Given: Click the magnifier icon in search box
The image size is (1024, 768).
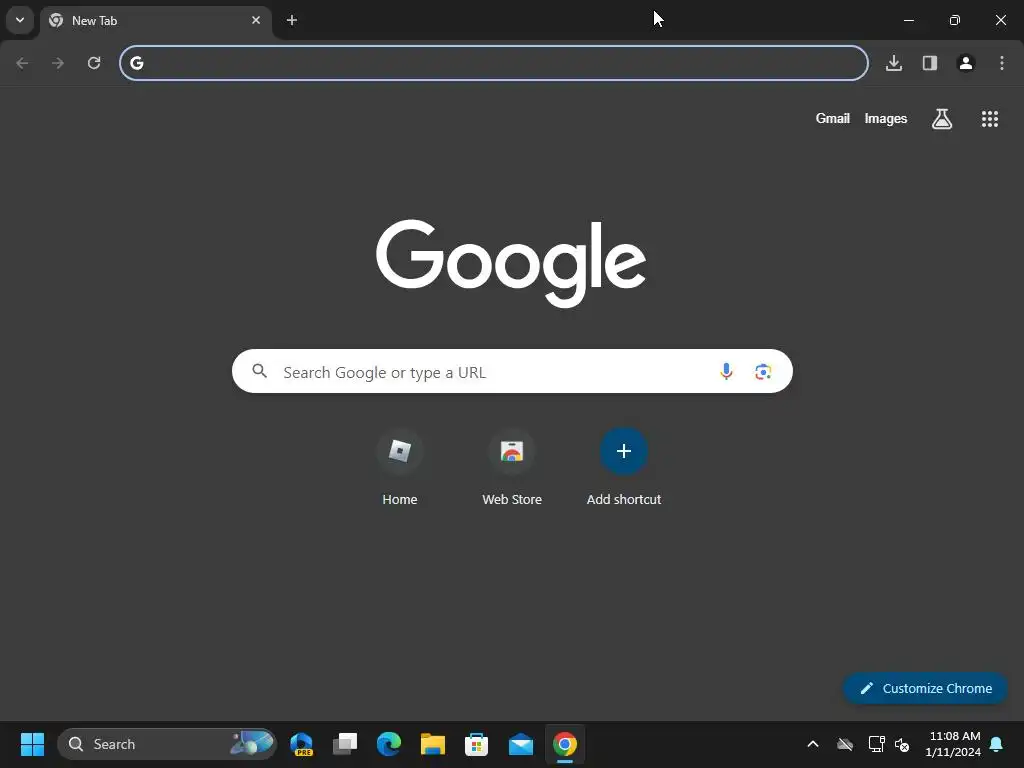Looking at the screenshot, I should (260, 371).
